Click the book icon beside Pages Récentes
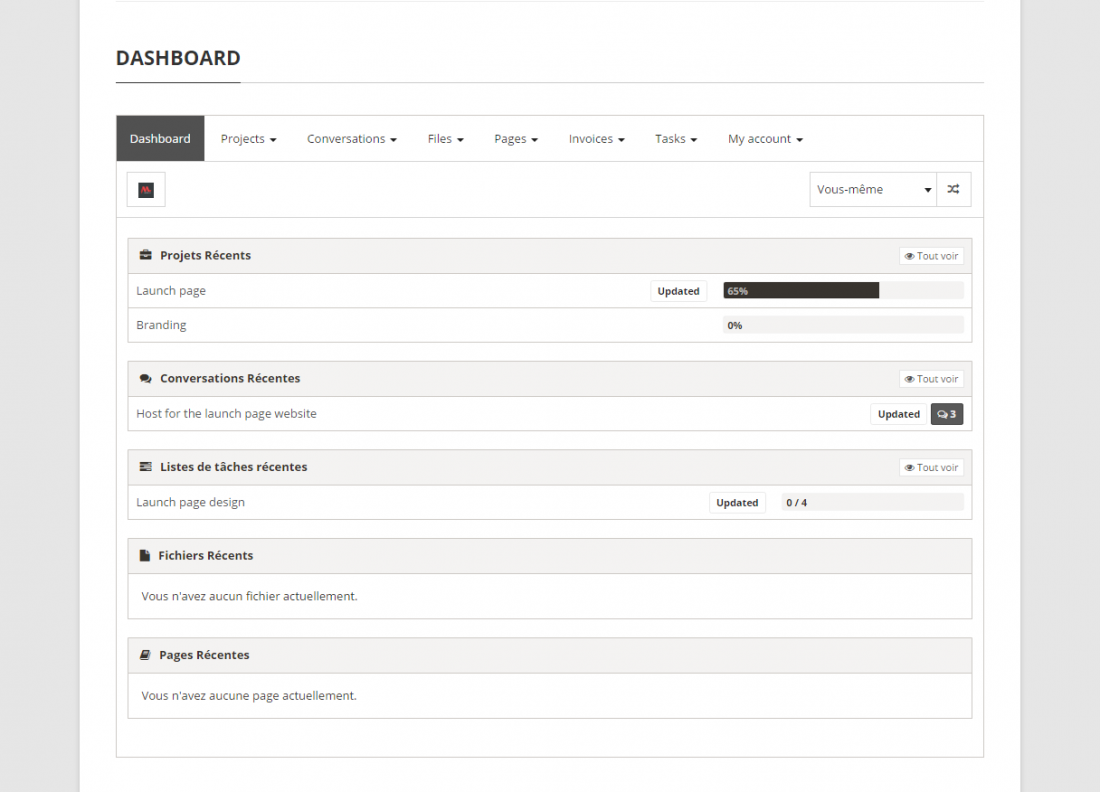Viewport: 1100px width, 792px height. 146,654
